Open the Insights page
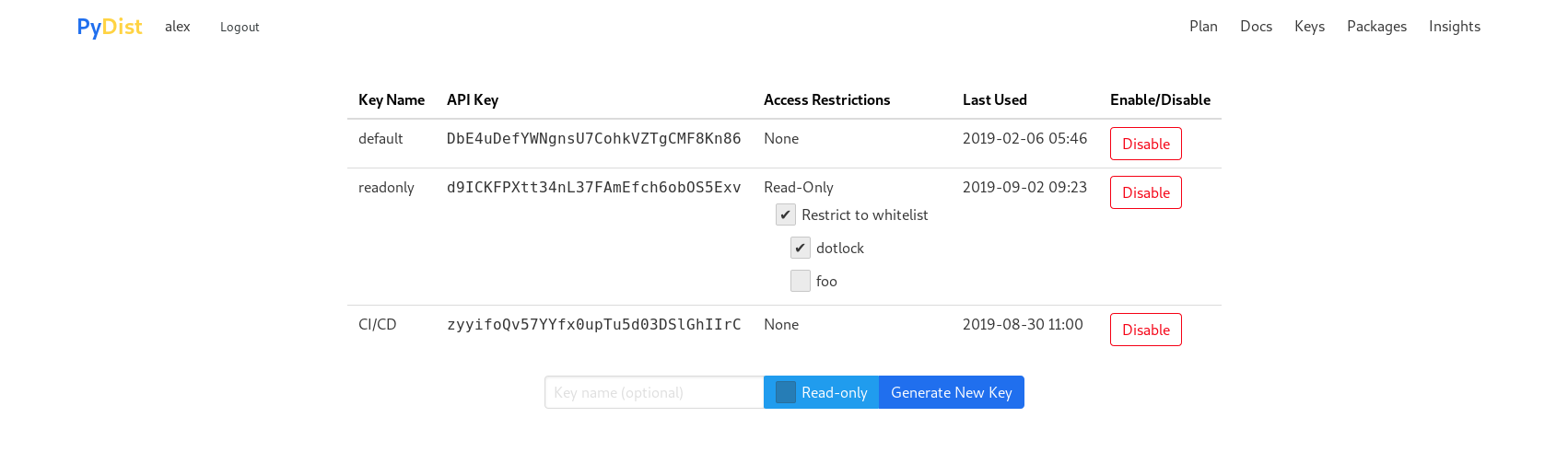 (x=1455, y=27)
